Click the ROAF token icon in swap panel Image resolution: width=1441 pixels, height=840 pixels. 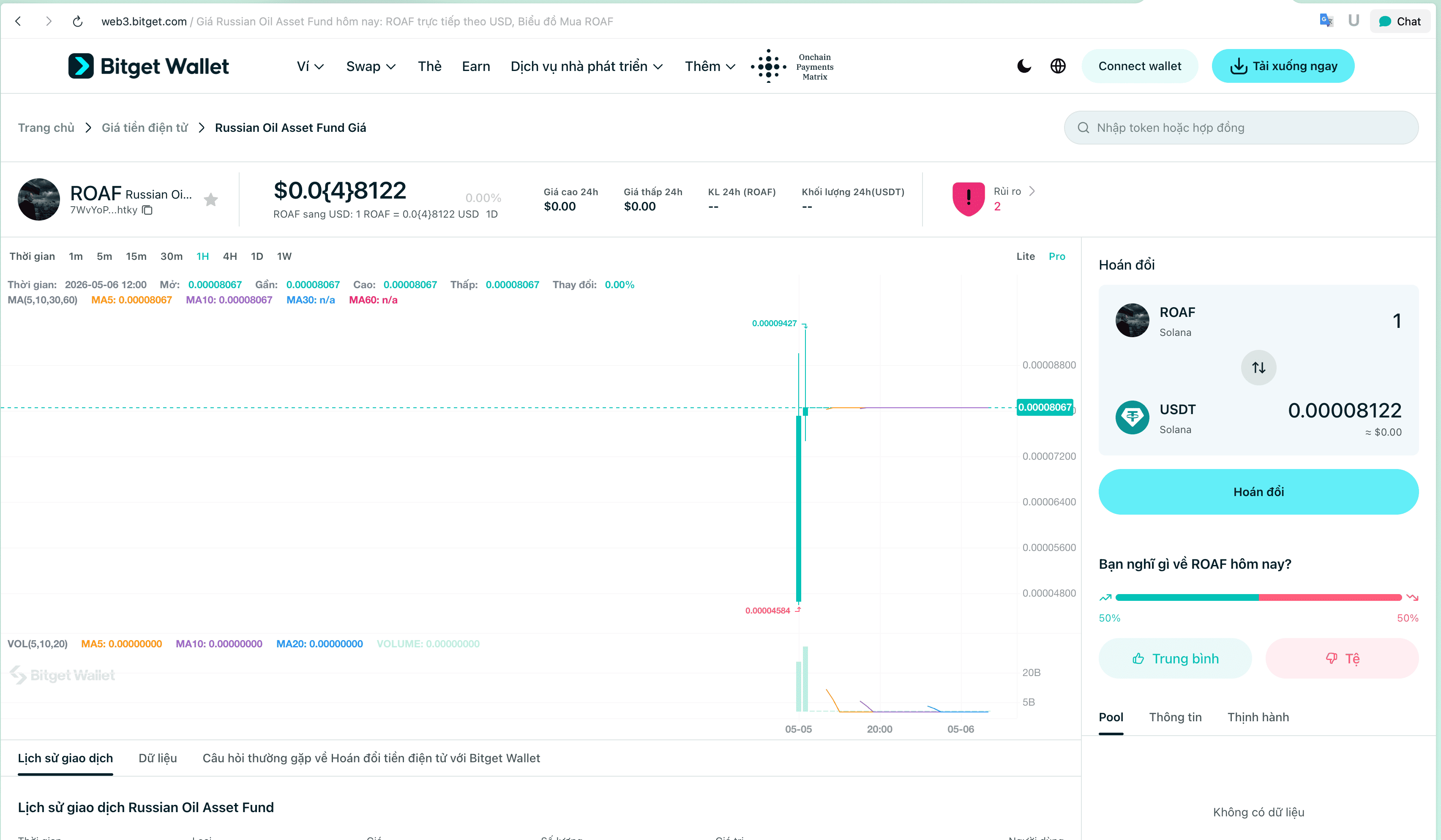(1132, 320)
